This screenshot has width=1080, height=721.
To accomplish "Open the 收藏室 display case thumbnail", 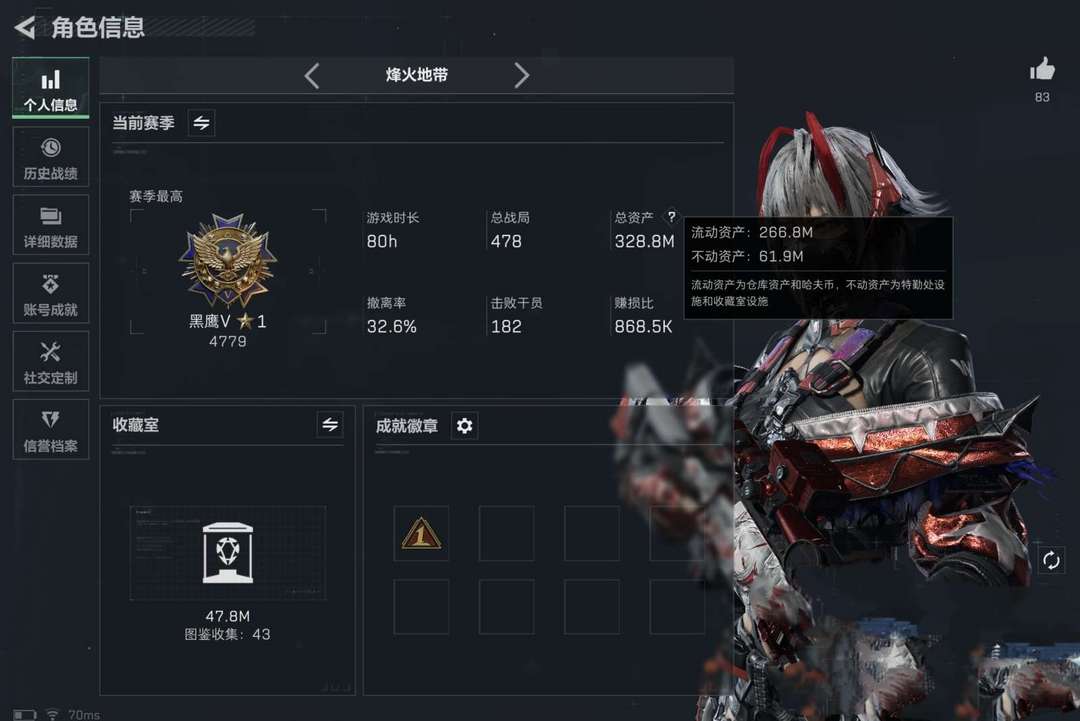I will [x=227, y=553].
